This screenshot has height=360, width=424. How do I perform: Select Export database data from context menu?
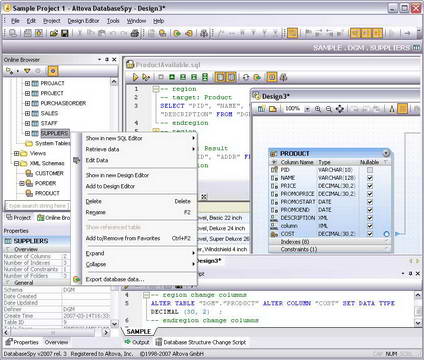tap(115, 279)
